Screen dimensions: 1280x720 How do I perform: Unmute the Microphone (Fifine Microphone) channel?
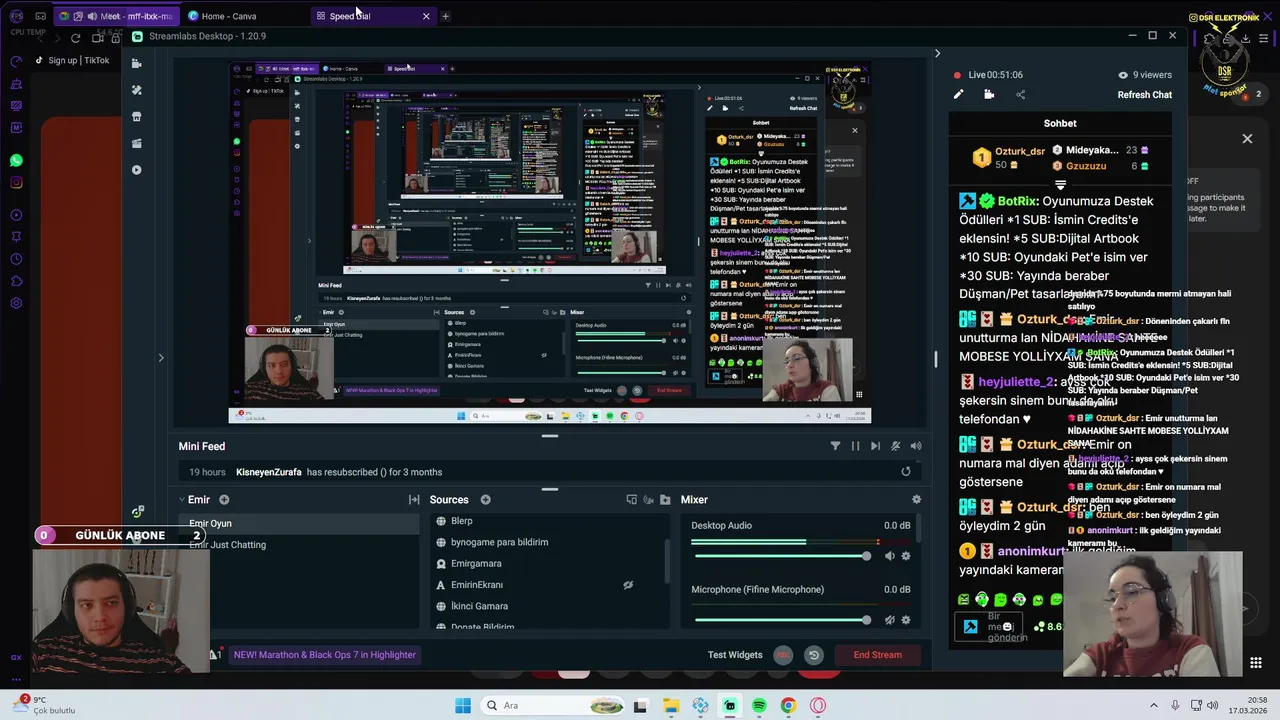coord(889,620)
